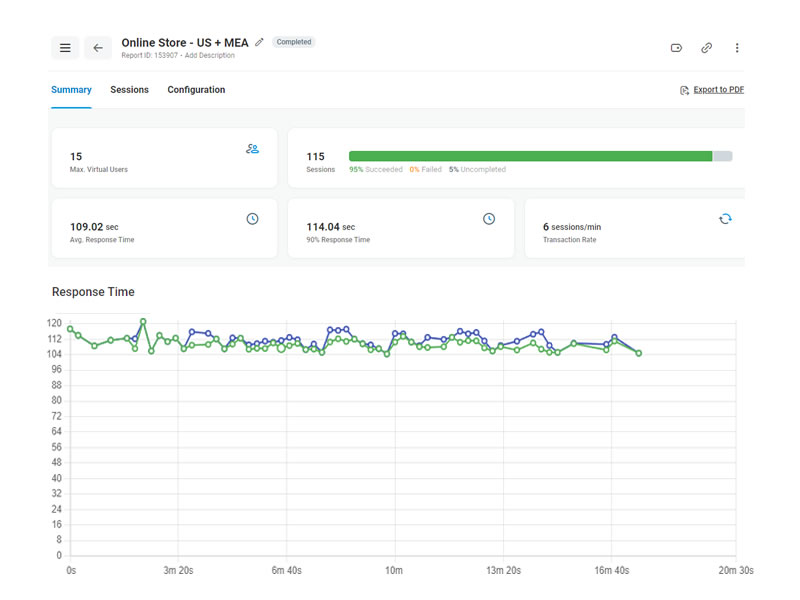This screenshot has height=600, width=800.
Task: Open the three-dot options menu
Action: (737, 47)
